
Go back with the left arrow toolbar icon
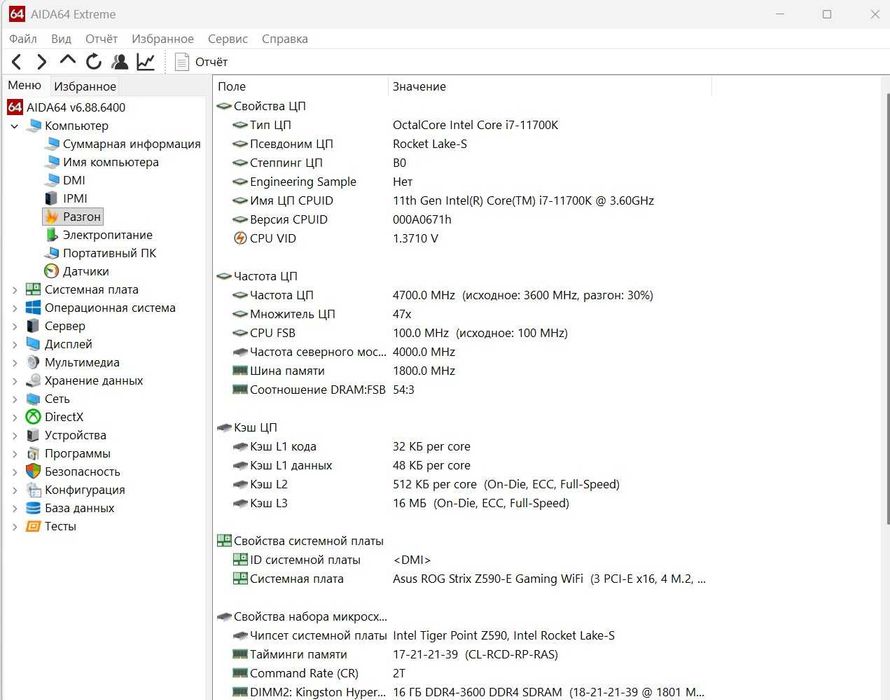click(16, 61)
